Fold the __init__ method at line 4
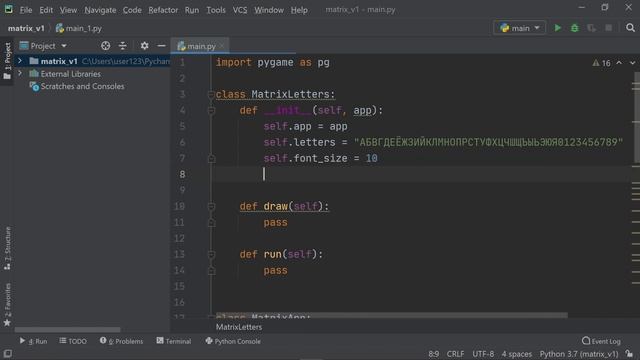640x360 pixels. [x=211, y=110]
